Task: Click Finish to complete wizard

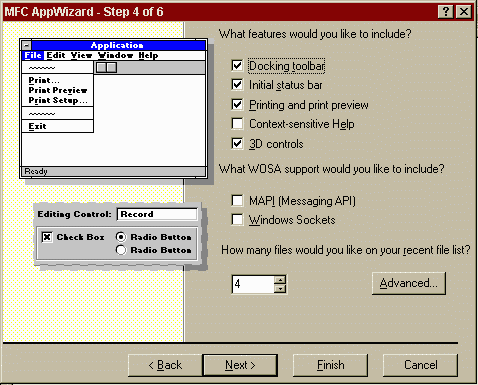Action: click(330, 365)
